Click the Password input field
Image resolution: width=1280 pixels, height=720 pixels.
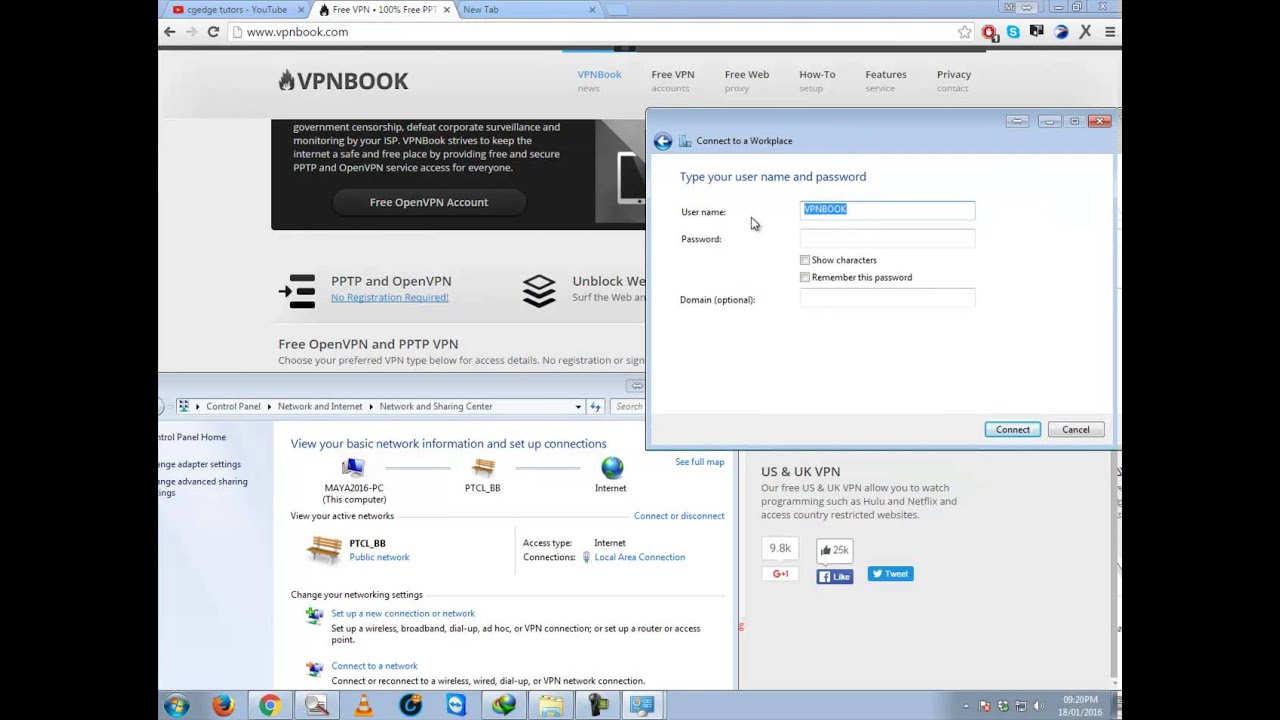tap(888, 238)
